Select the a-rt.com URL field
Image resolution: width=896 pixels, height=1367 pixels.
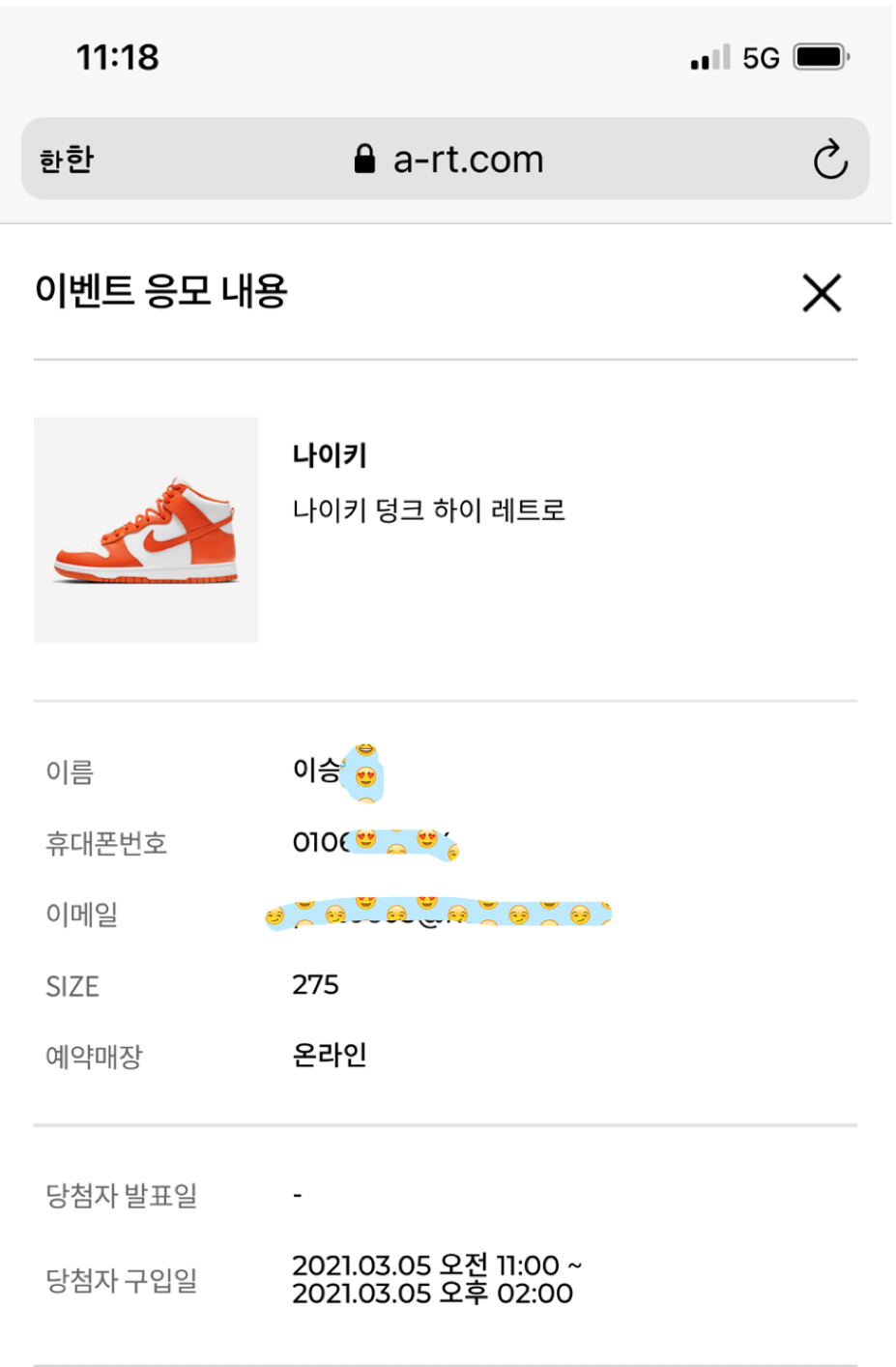pyautogui.click(x=468, y=160)
